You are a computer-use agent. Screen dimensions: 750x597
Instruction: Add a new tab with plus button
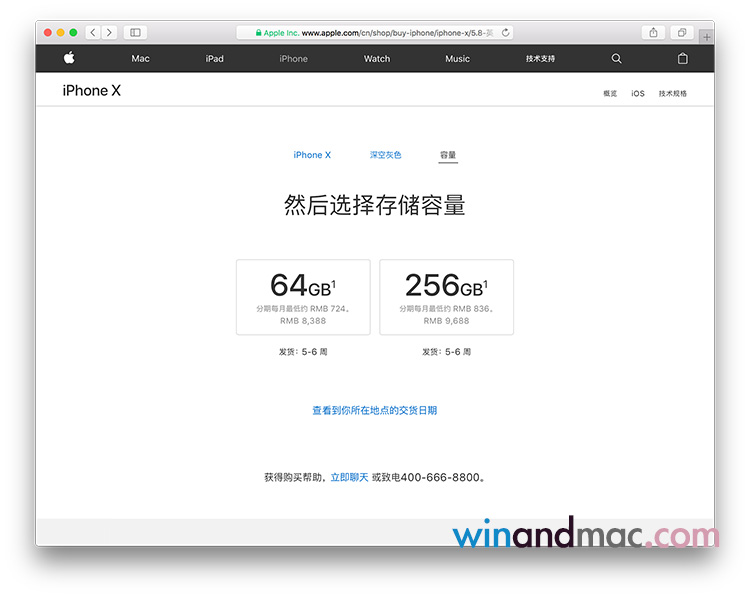(x=707, y=36)
